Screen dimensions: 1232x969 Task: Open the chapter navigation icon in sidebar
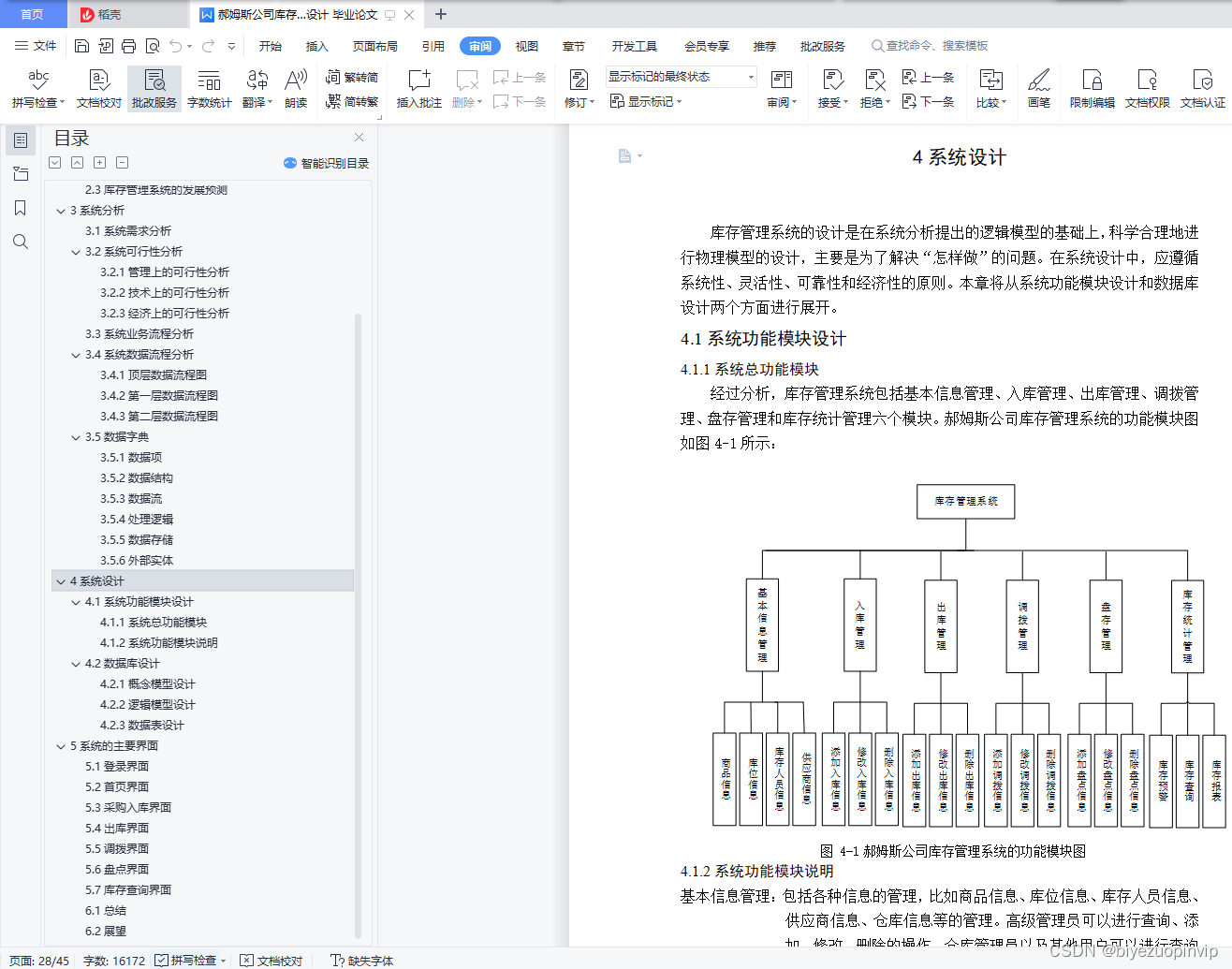point(21,174)
